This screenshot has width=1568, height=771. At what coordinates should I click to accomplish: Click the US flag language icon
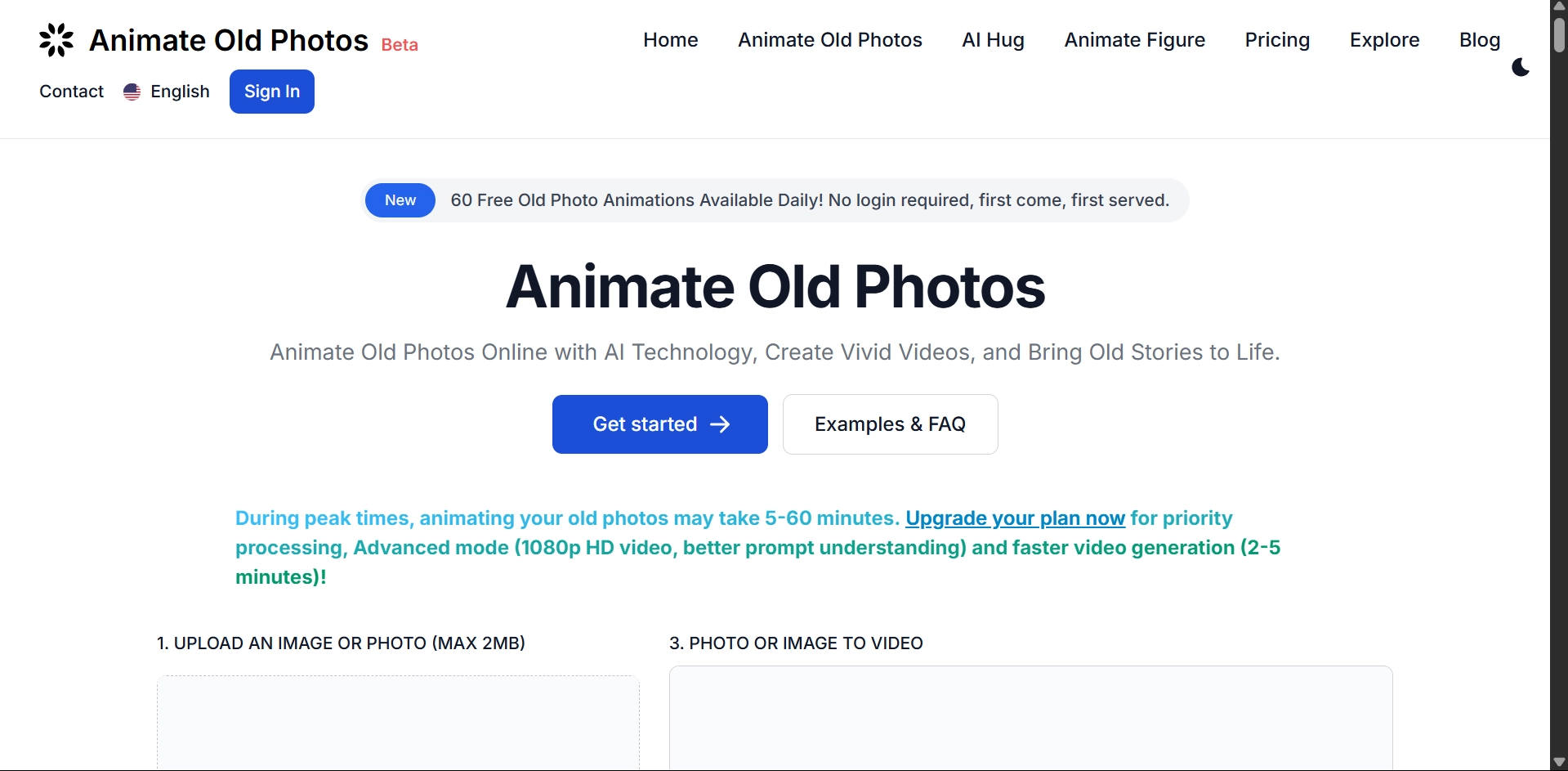pos(132,92)
